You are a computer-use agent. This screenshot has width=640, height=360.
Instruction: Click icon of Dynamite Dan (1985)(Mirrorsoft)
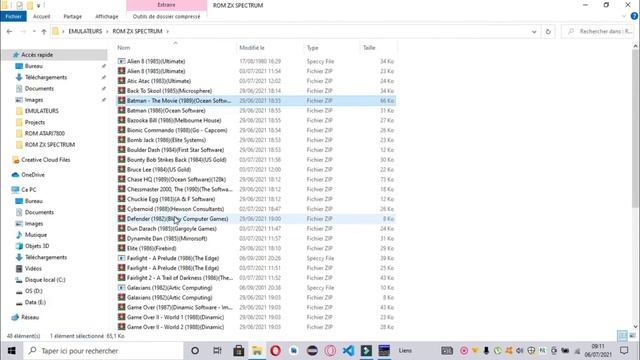tap(121, 238)
